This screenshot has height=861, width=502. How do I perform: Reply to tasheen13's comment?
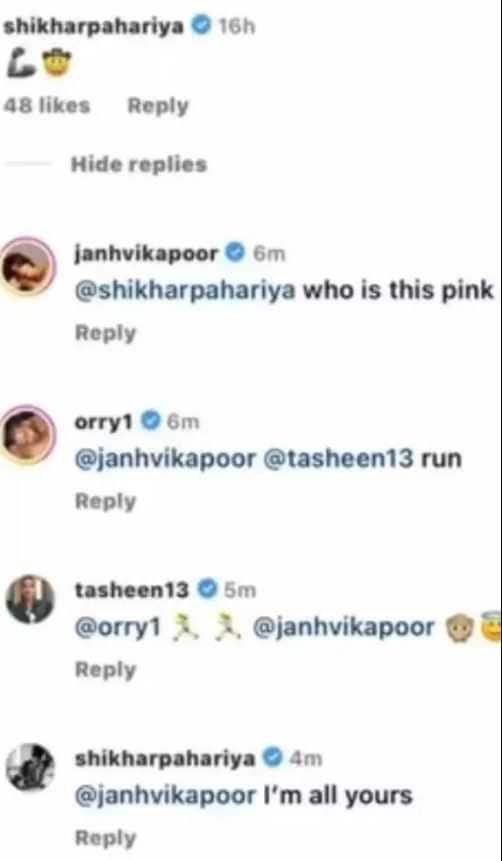[105, 669]
